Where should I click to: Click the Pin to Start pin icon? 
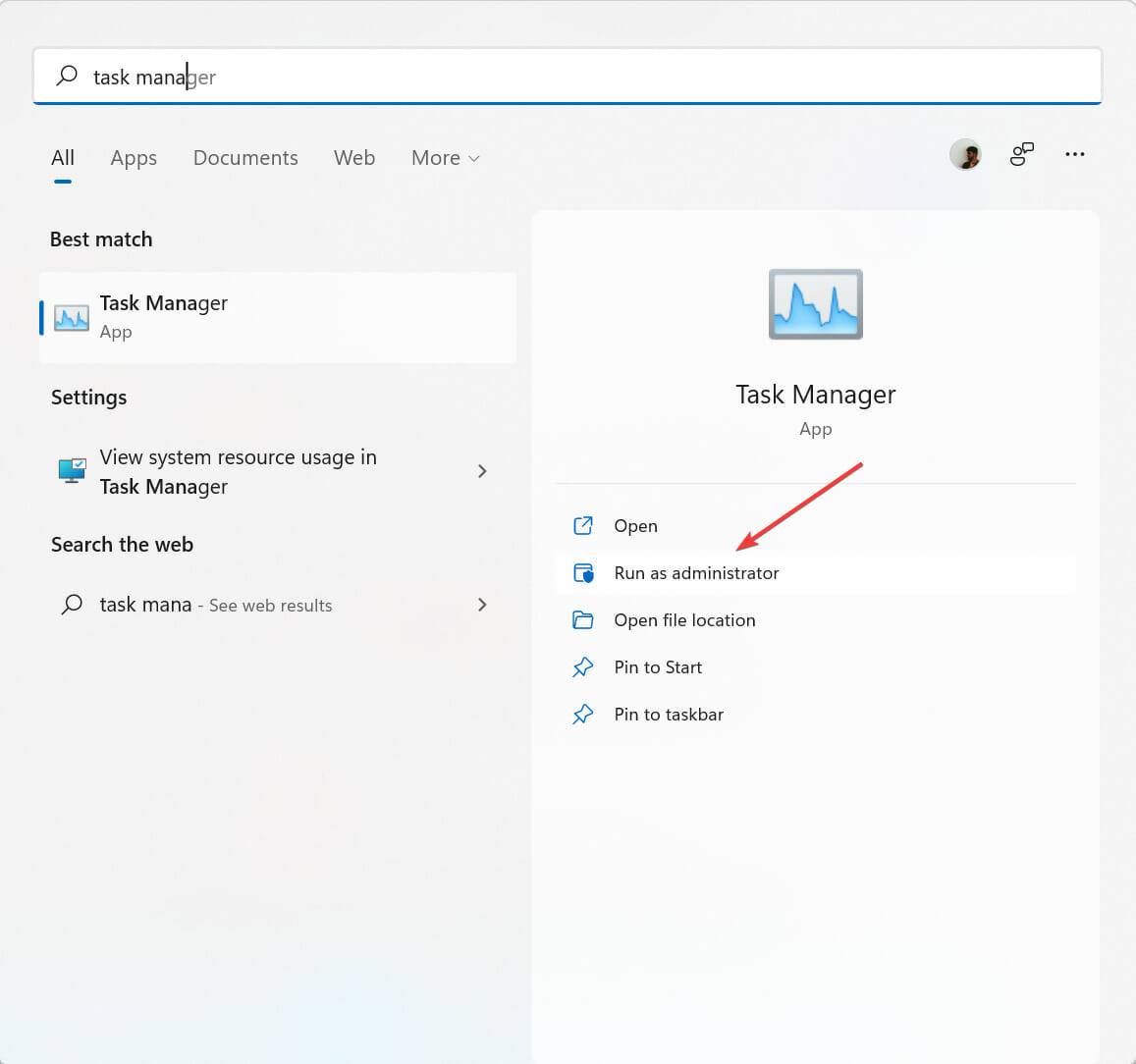point(583,667)
